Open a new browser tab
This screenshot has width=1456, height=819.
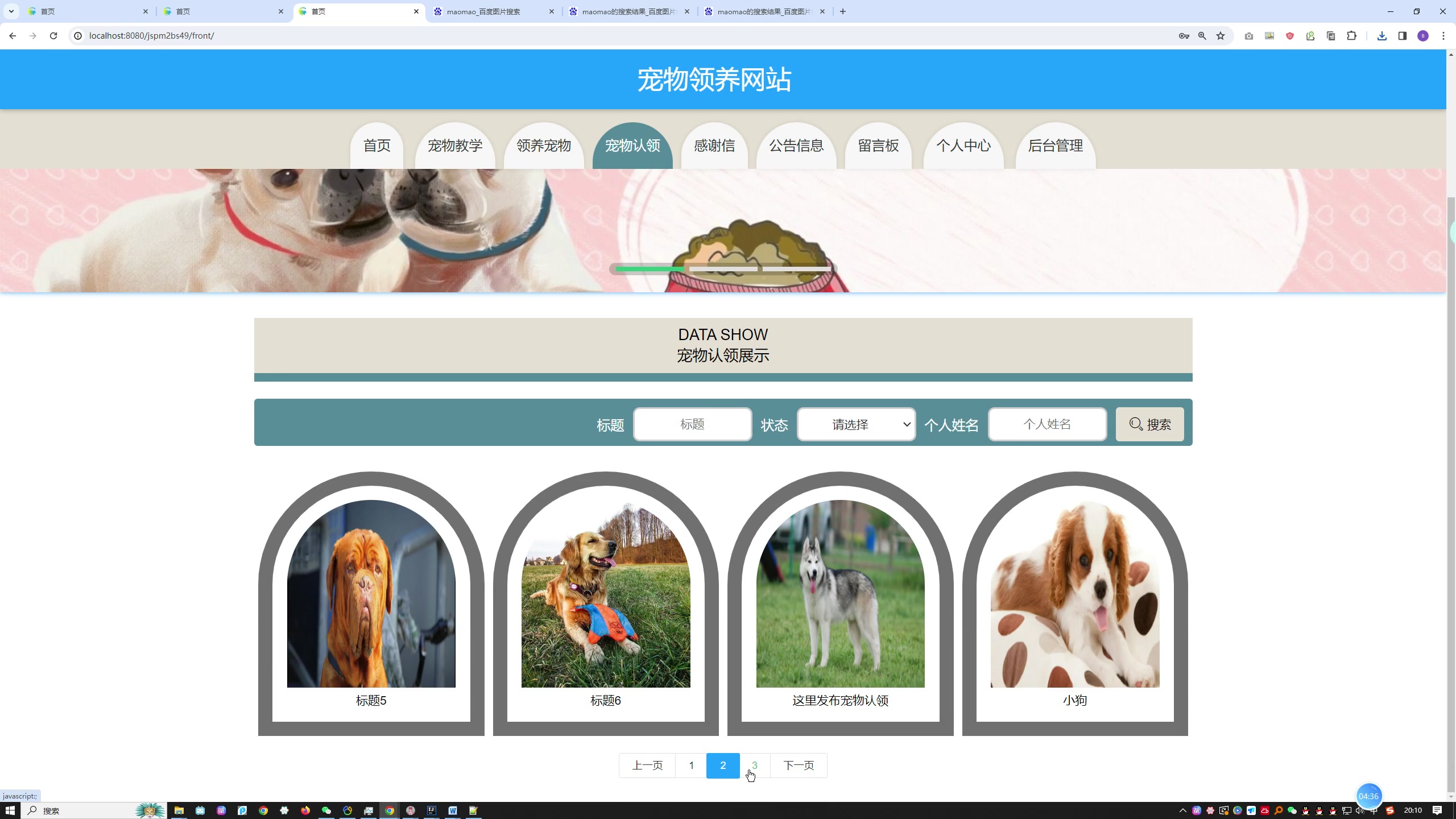pyautogui.click(x=843, y=11)
